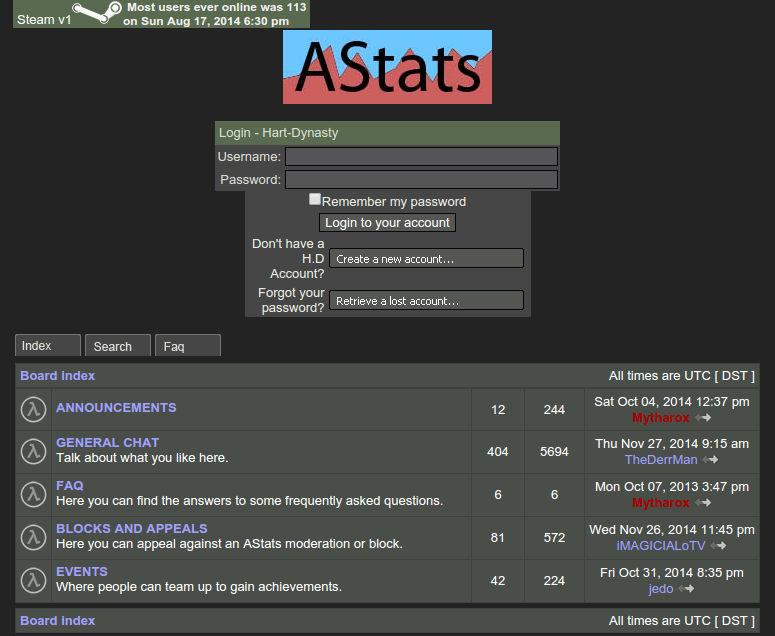Open the EVENTS forum
Image resolution: width=775 pixels, height=636 pixels.
coord(82,572)
